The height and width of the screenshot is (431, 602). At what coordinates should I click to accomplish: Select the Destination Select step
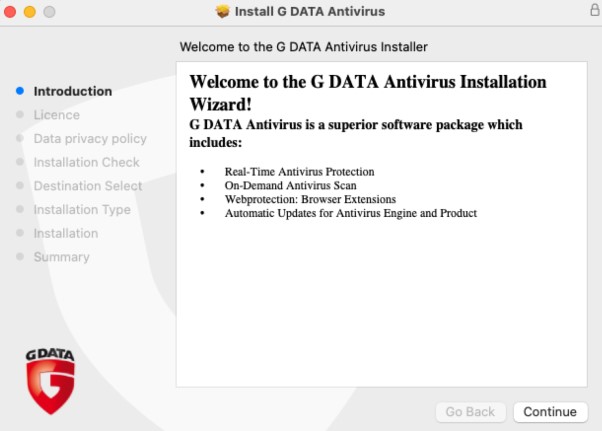click(88, 186)
